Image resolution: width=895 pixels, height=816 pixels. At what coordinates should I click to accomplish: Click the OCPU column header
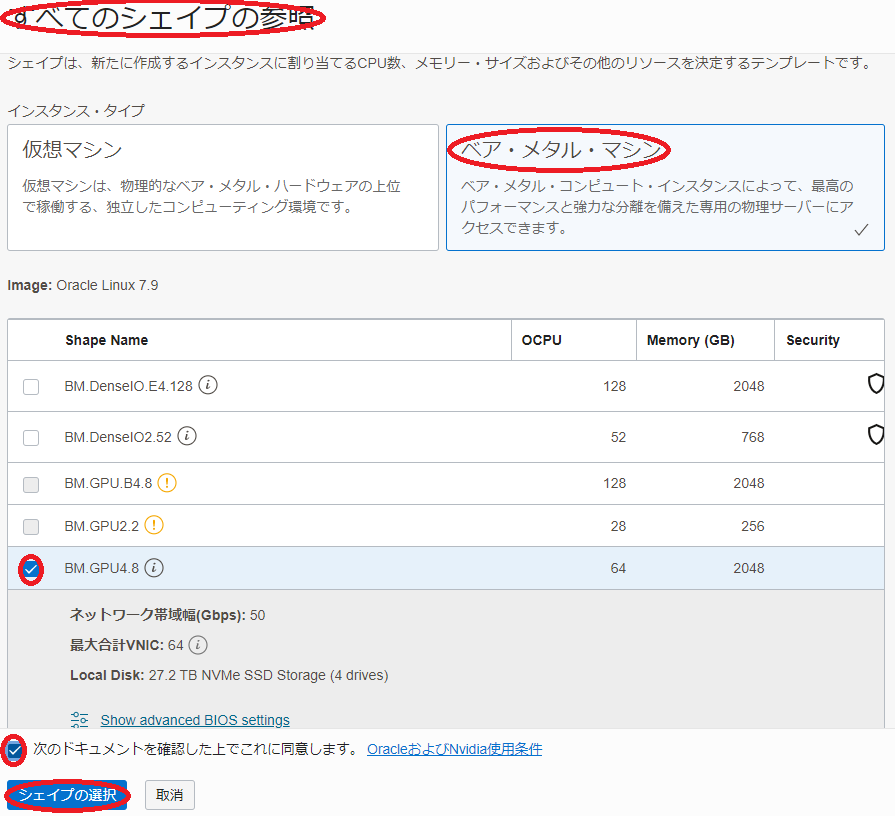point(542,340)
